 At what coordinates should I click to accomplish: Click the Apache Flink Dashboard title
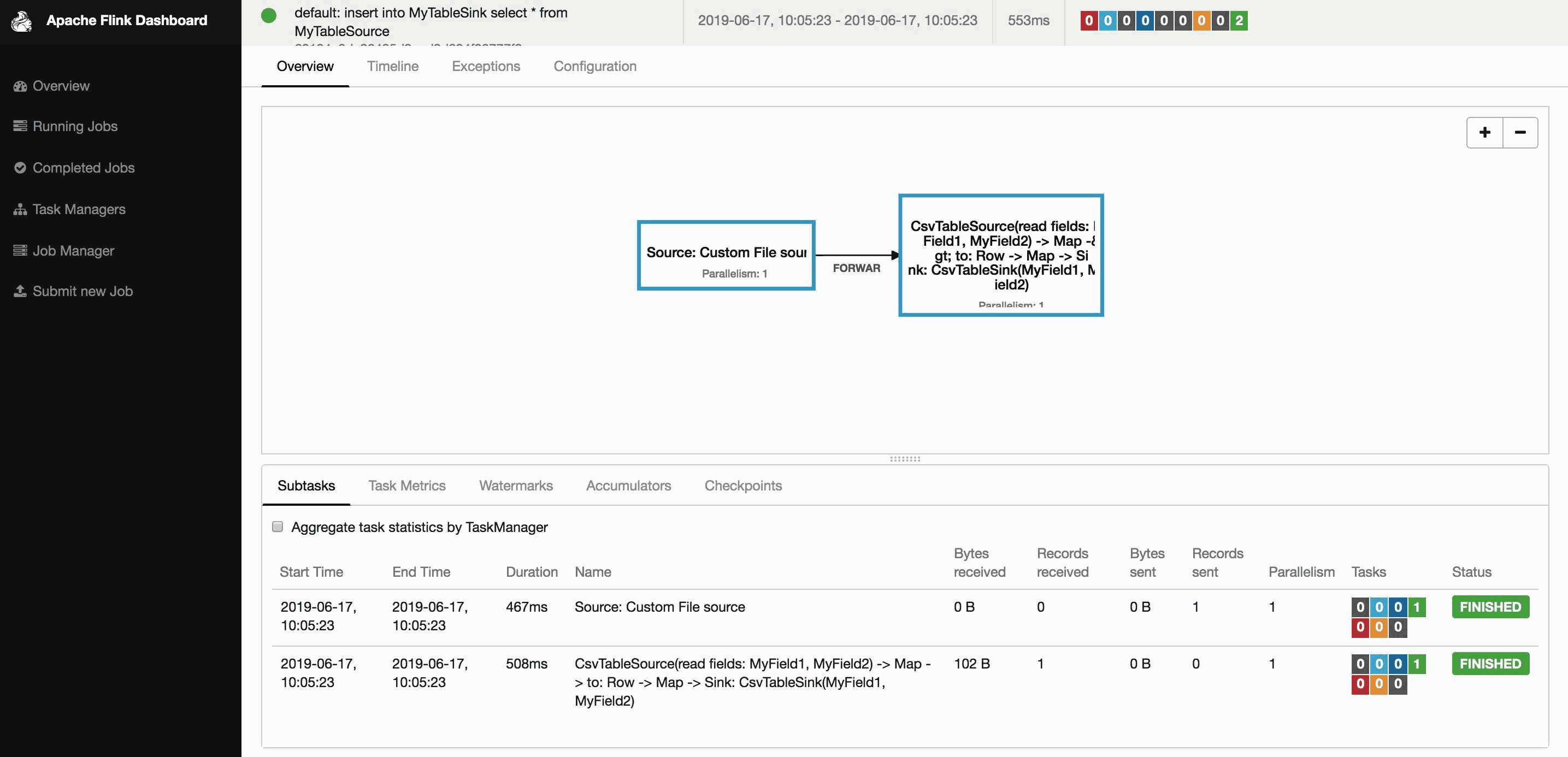tap(127, 21)
